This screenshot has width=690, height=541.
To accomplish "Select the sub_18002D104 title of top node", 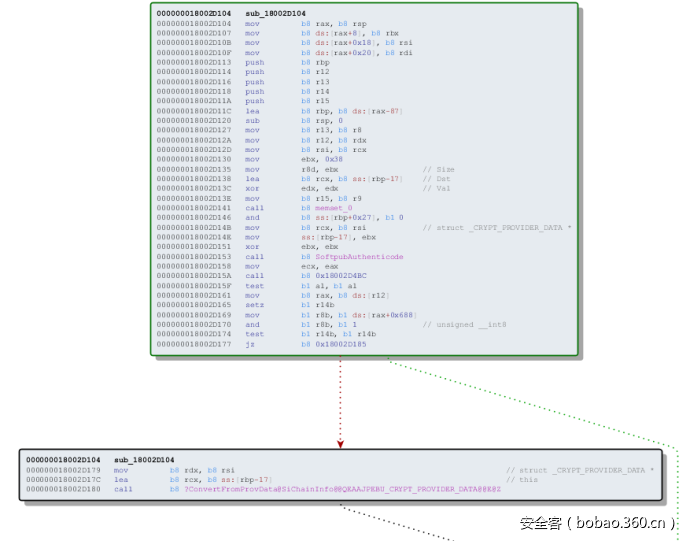I will [x=275, y=14].
